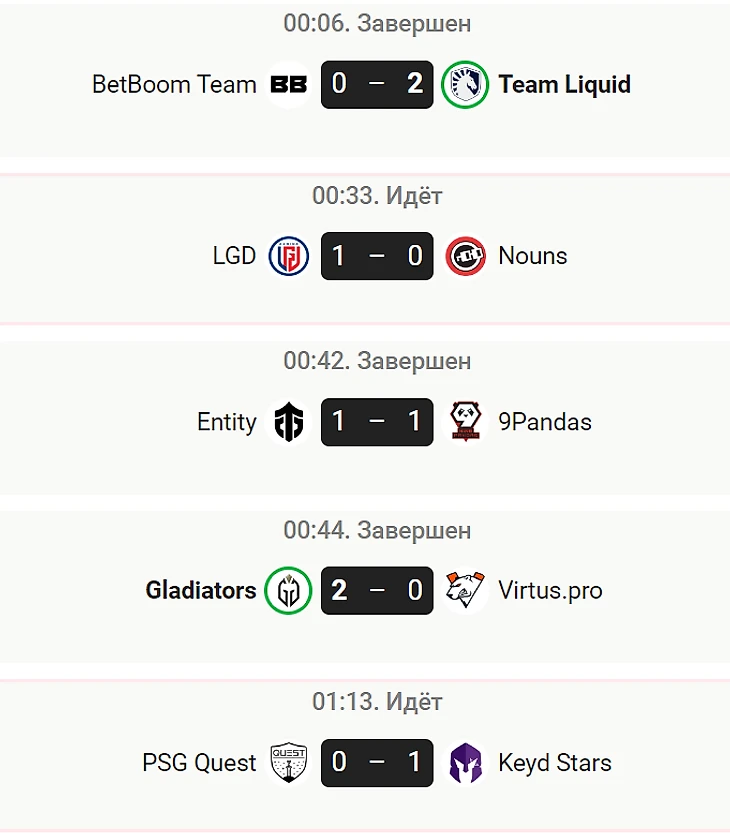Select the Gladiators 2 – 0 score box
This screenshot has height=833, width=730.
click(377, 591)
